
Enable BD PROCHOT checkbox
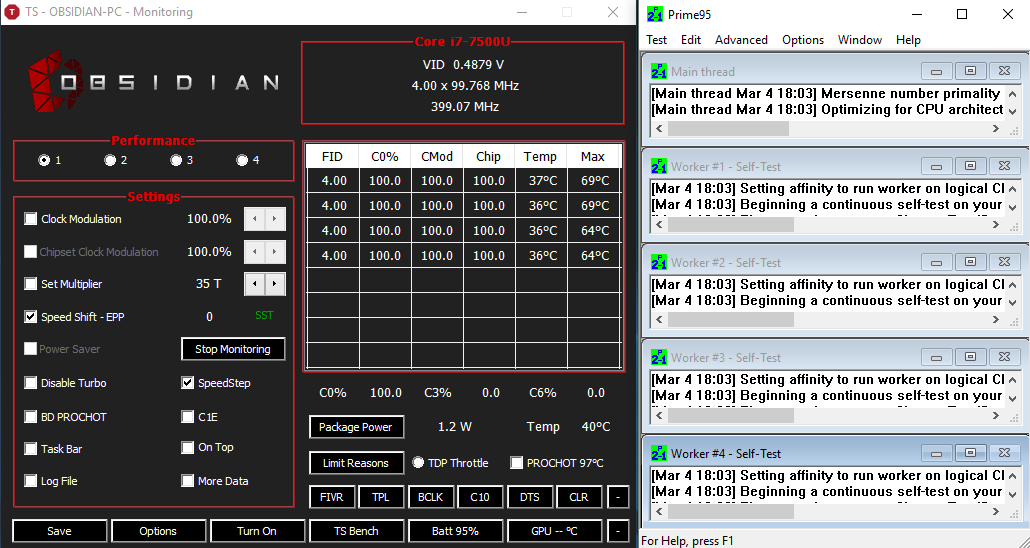pos(30,417)
